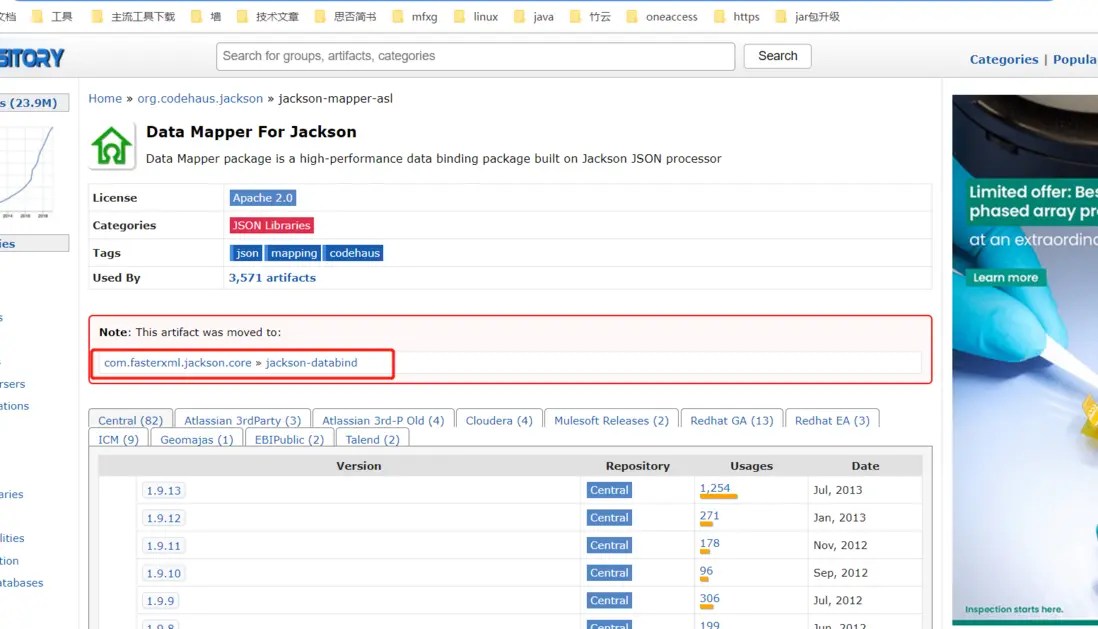
Task: Click Central badge for version 1.9.9
Action: click(x=609, y=600)
